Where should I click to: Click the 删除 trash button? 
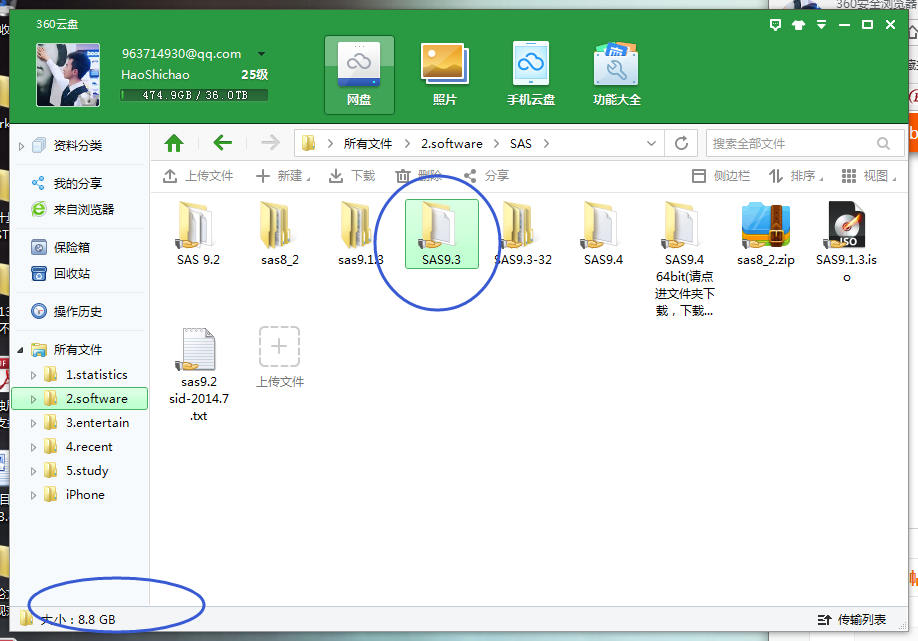coord(418,176)
